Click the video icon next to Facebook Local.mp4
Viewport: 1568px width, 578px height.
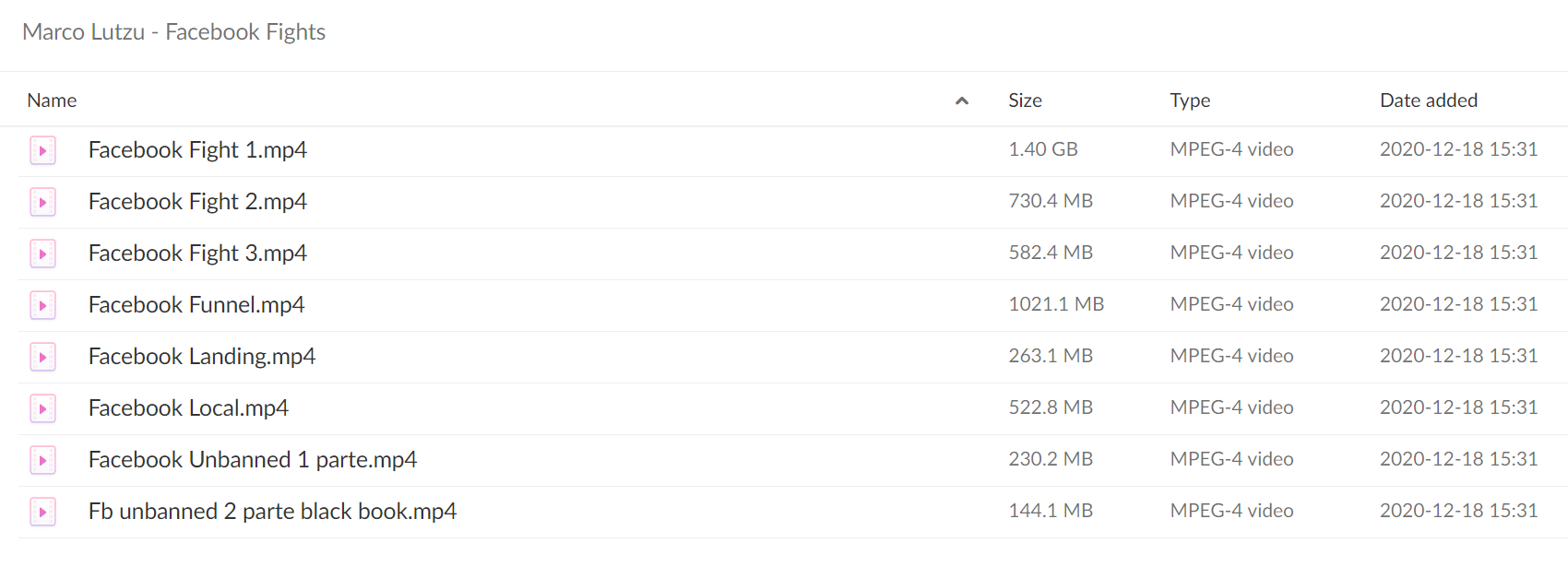[42, 408]
